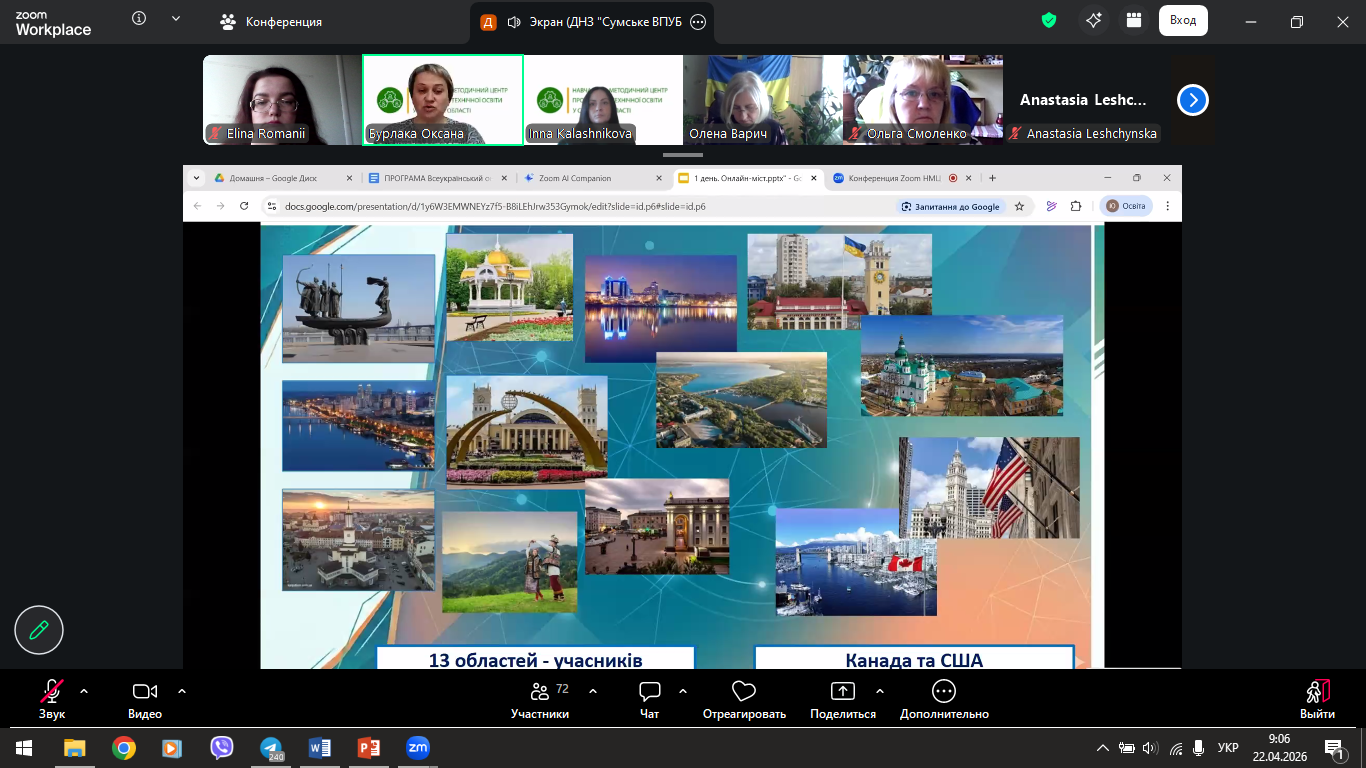Image resolution: width=1366 pixels, height=768 pixels.
Task: Expand video options arrow next to Видео
Action: (182, 691)
